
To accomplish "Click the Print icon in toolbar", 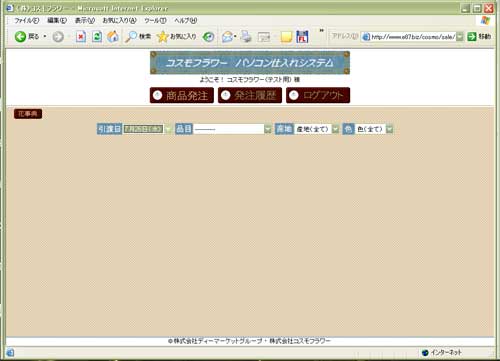I will 246,37.
